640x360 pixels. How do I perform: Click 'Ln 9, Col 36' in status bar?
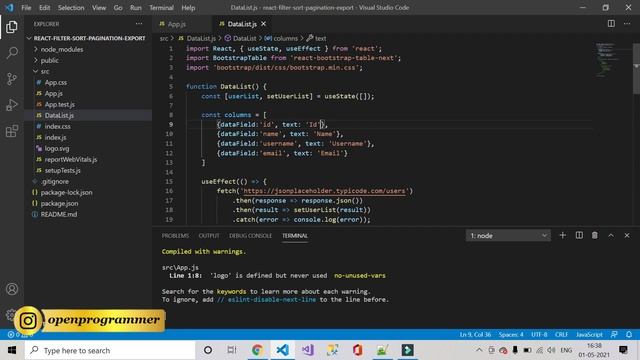[475, 334]
